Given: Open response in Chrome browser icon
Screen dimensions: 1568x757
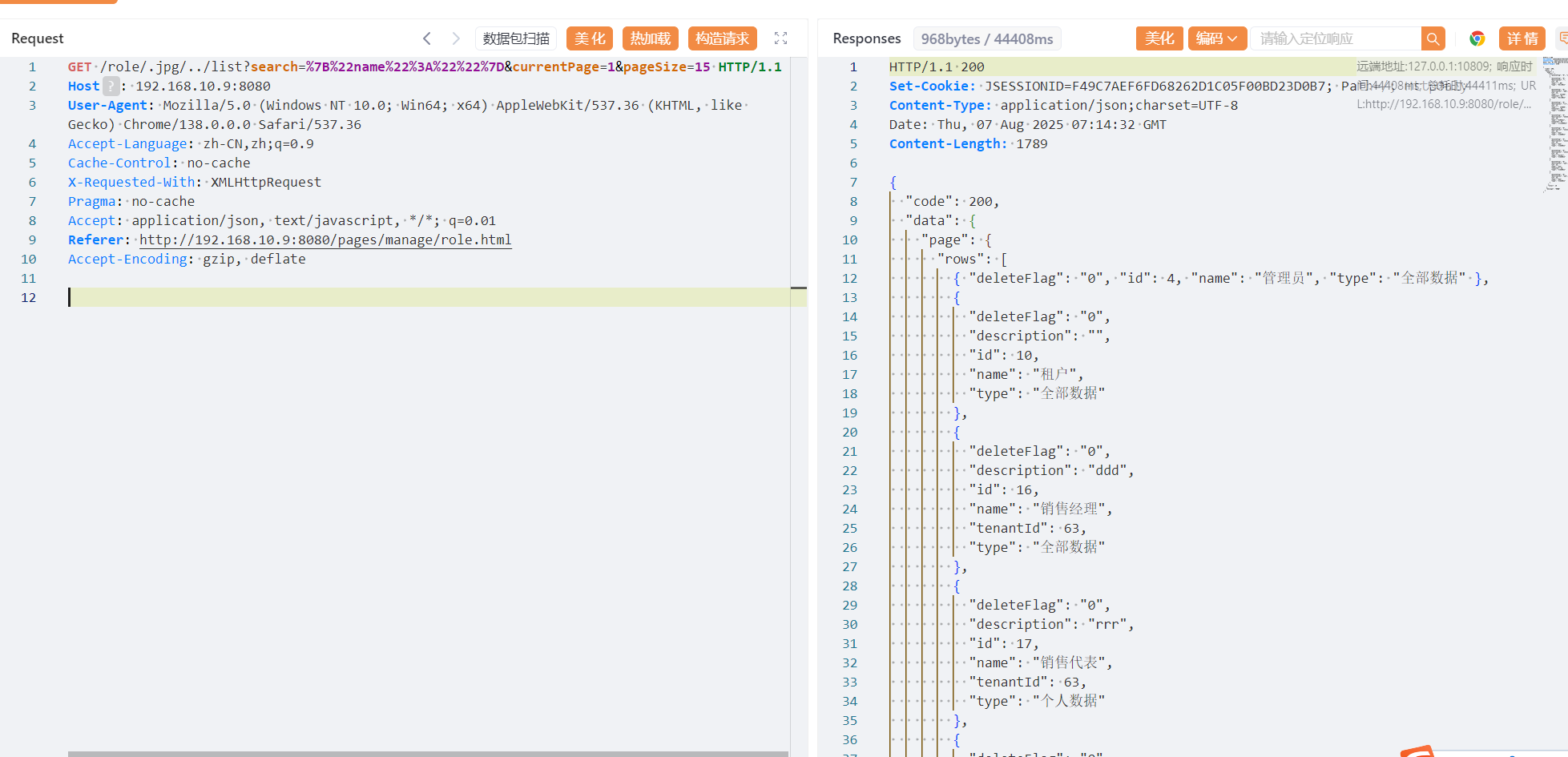Looking at the screenshot, I should [x=1477, y=38].
